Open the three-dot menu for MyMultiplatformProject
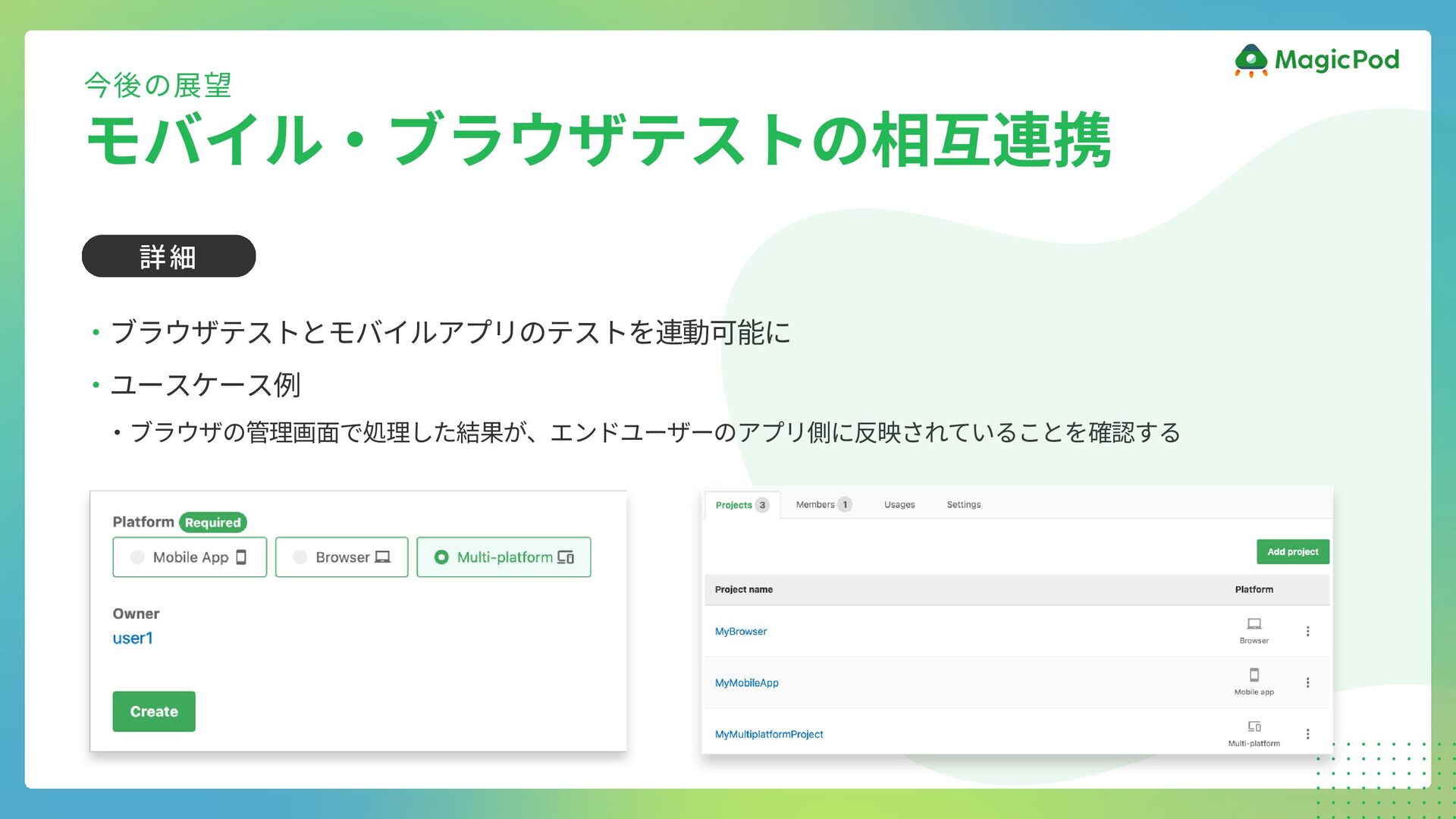 [1307, 734]
